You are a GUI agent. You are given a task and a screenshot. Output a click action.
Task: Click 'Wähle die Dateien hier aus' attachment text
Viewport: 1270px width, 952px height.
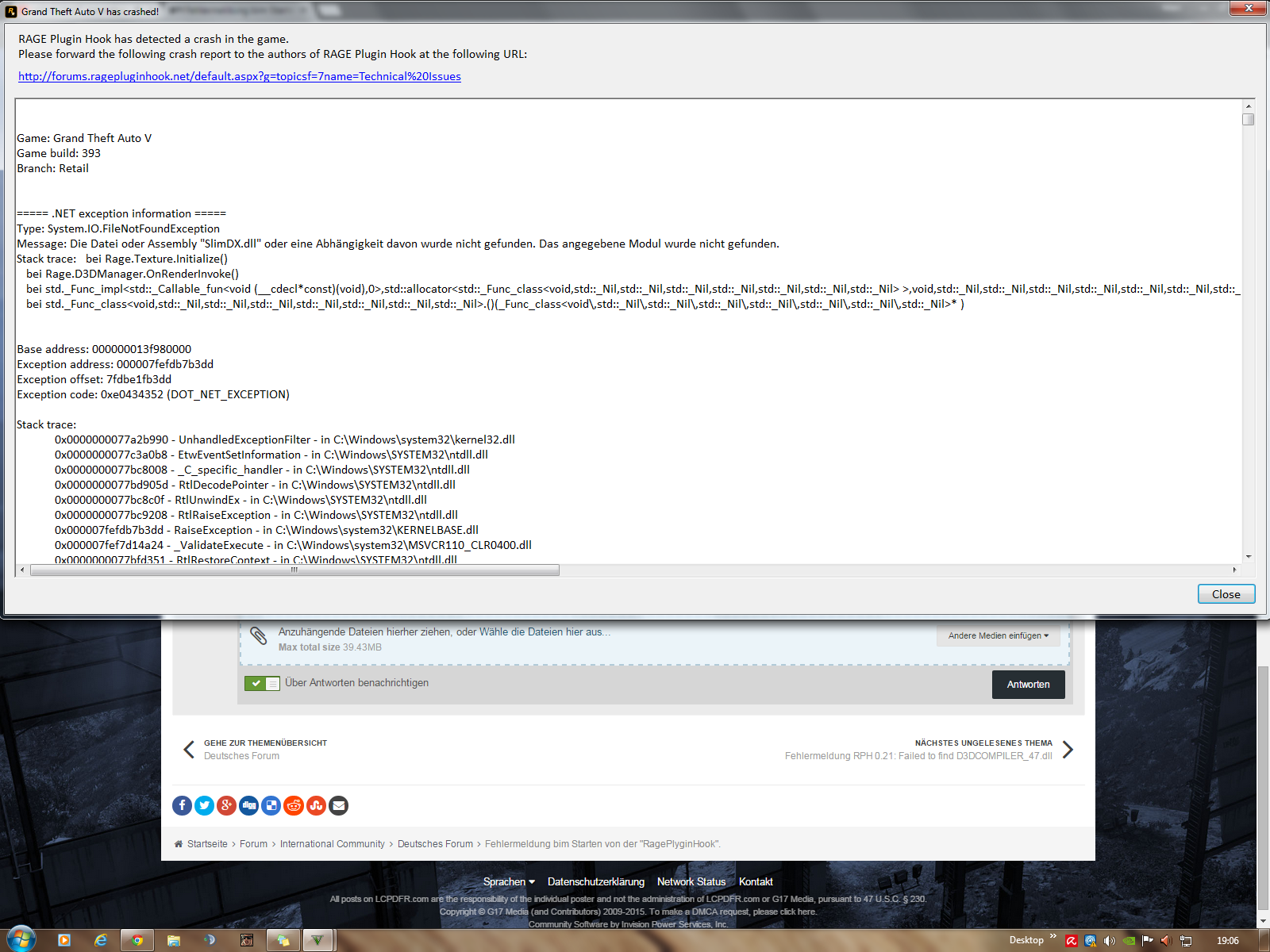[545, 632]
